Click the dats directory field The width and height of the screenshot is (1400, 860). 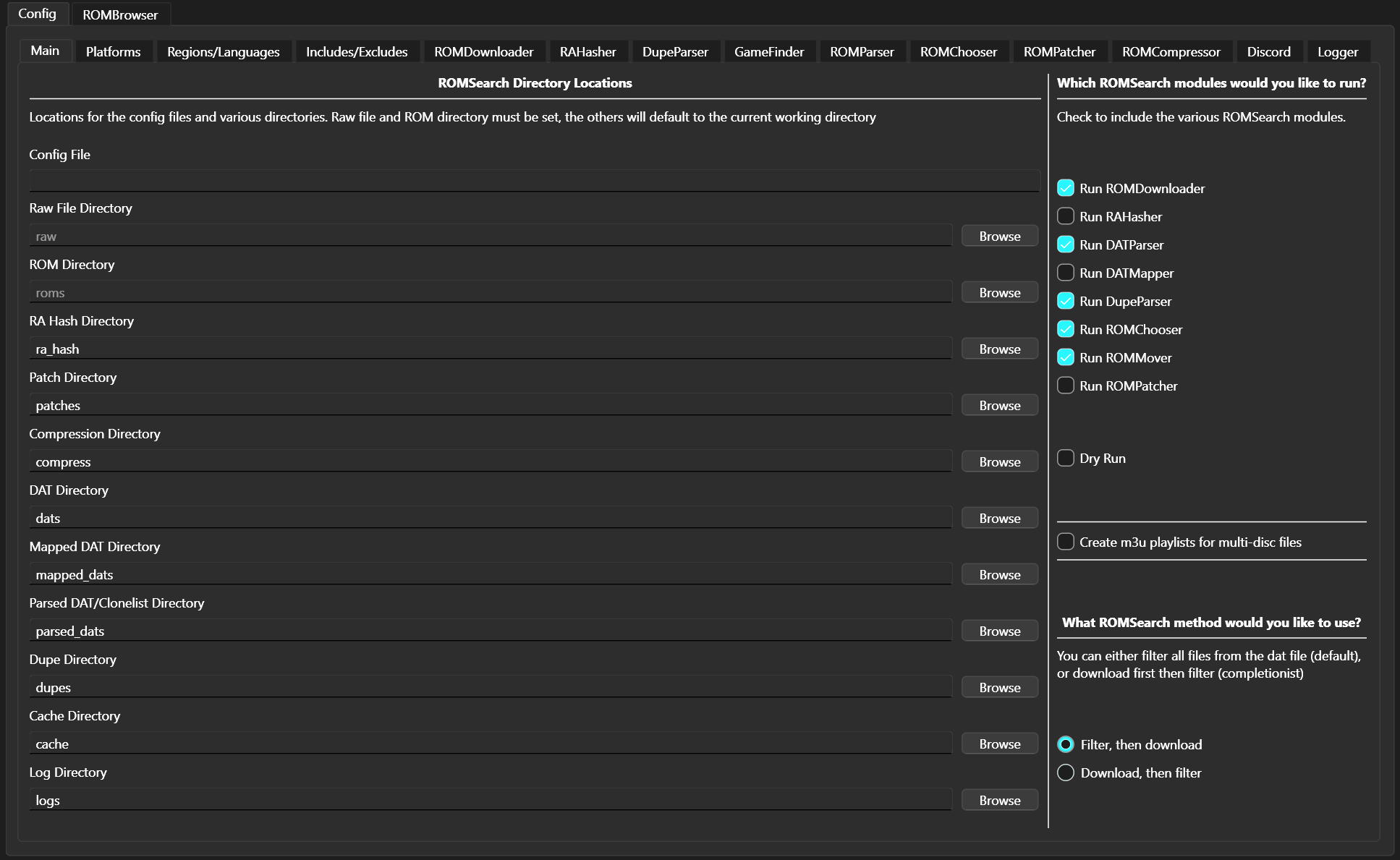coord(491,518)
